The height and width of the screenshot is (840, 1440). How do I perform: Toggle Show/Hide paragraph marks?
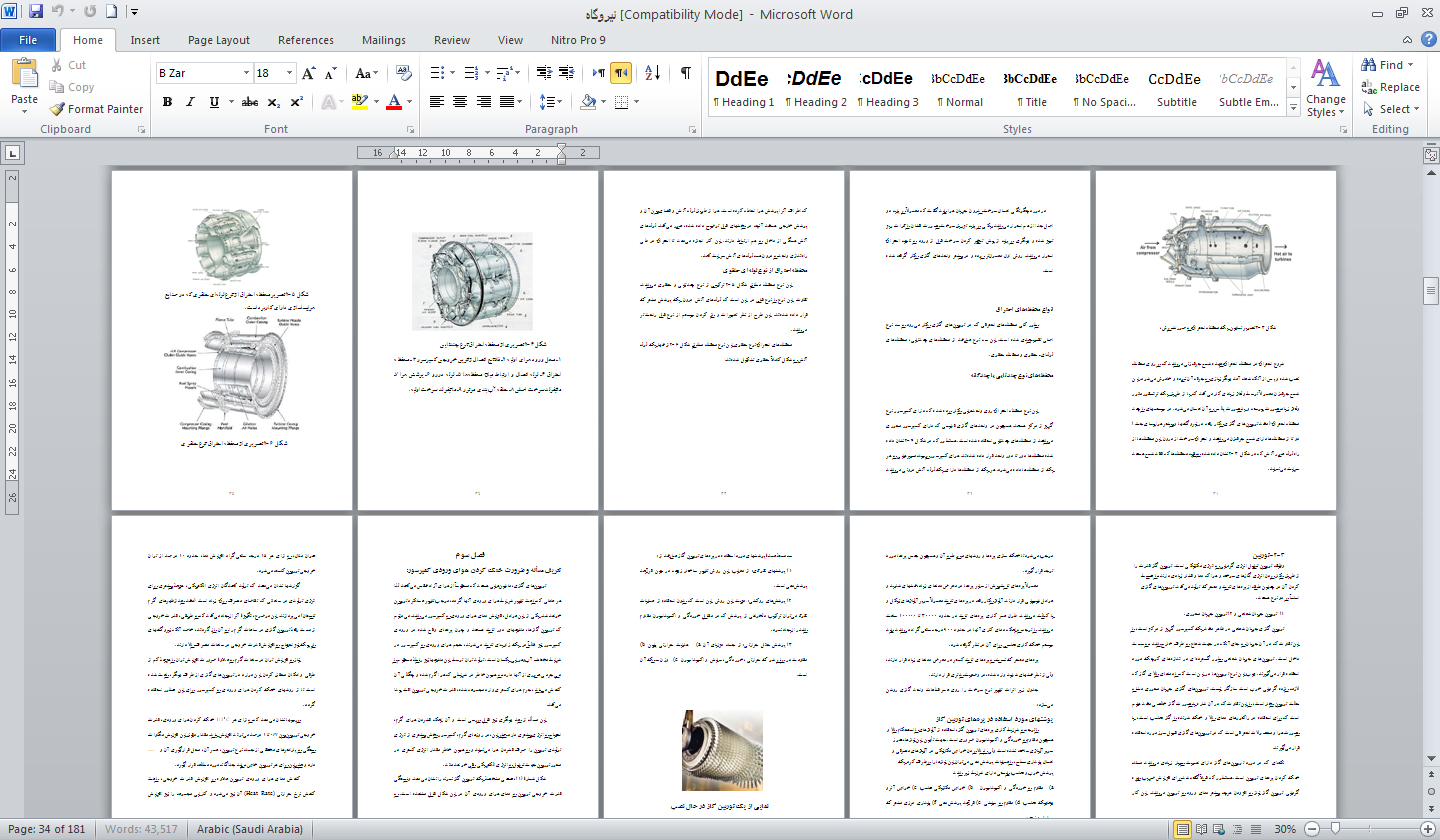(685, 73)
